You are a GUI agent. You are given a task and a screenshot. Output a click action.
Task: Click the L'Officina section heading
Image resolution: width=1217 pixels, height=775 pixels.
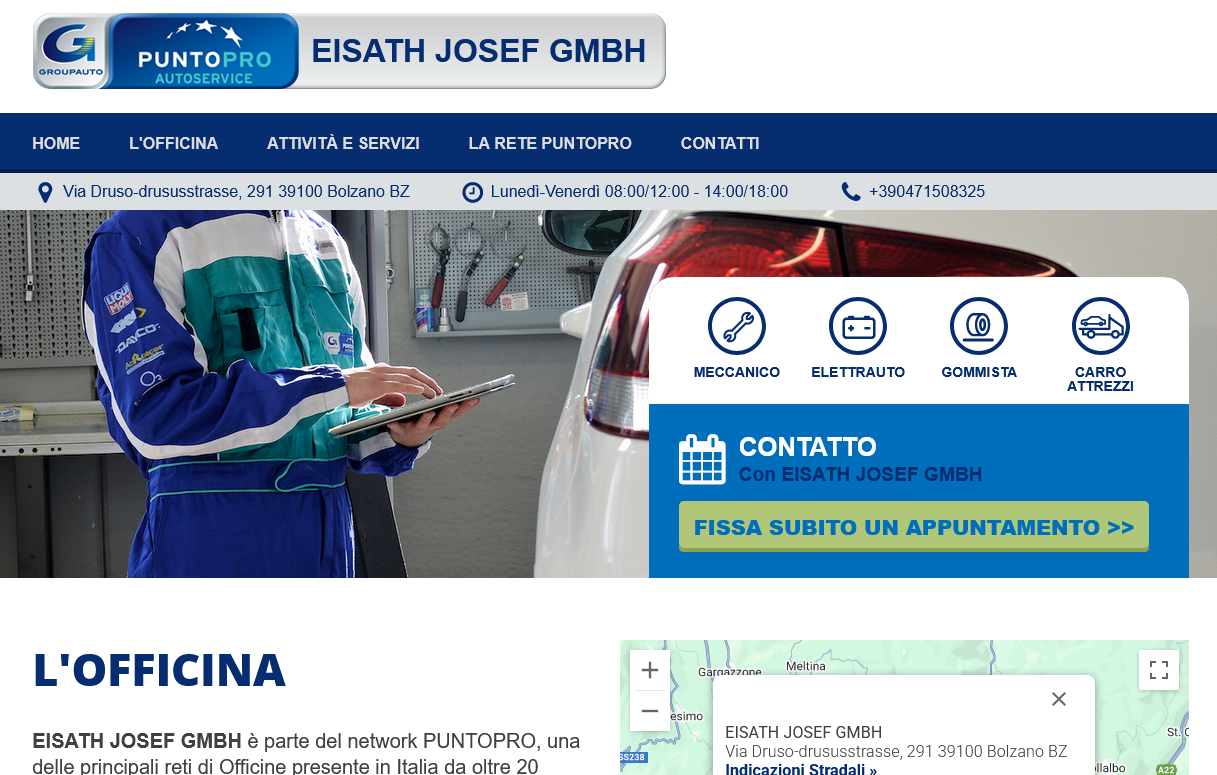click(159, 670)
